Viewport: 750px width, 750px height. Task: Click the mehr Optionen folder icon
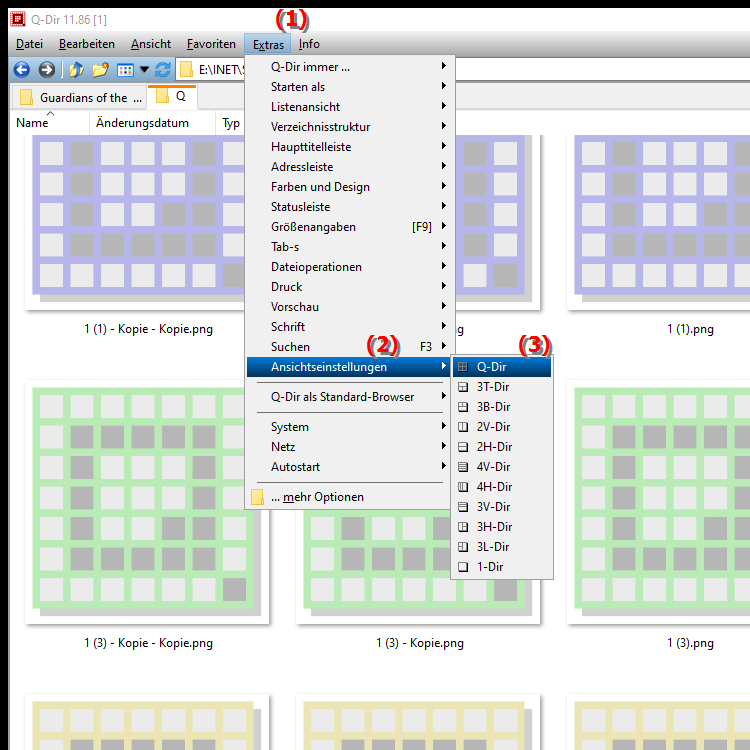[257, 497]
